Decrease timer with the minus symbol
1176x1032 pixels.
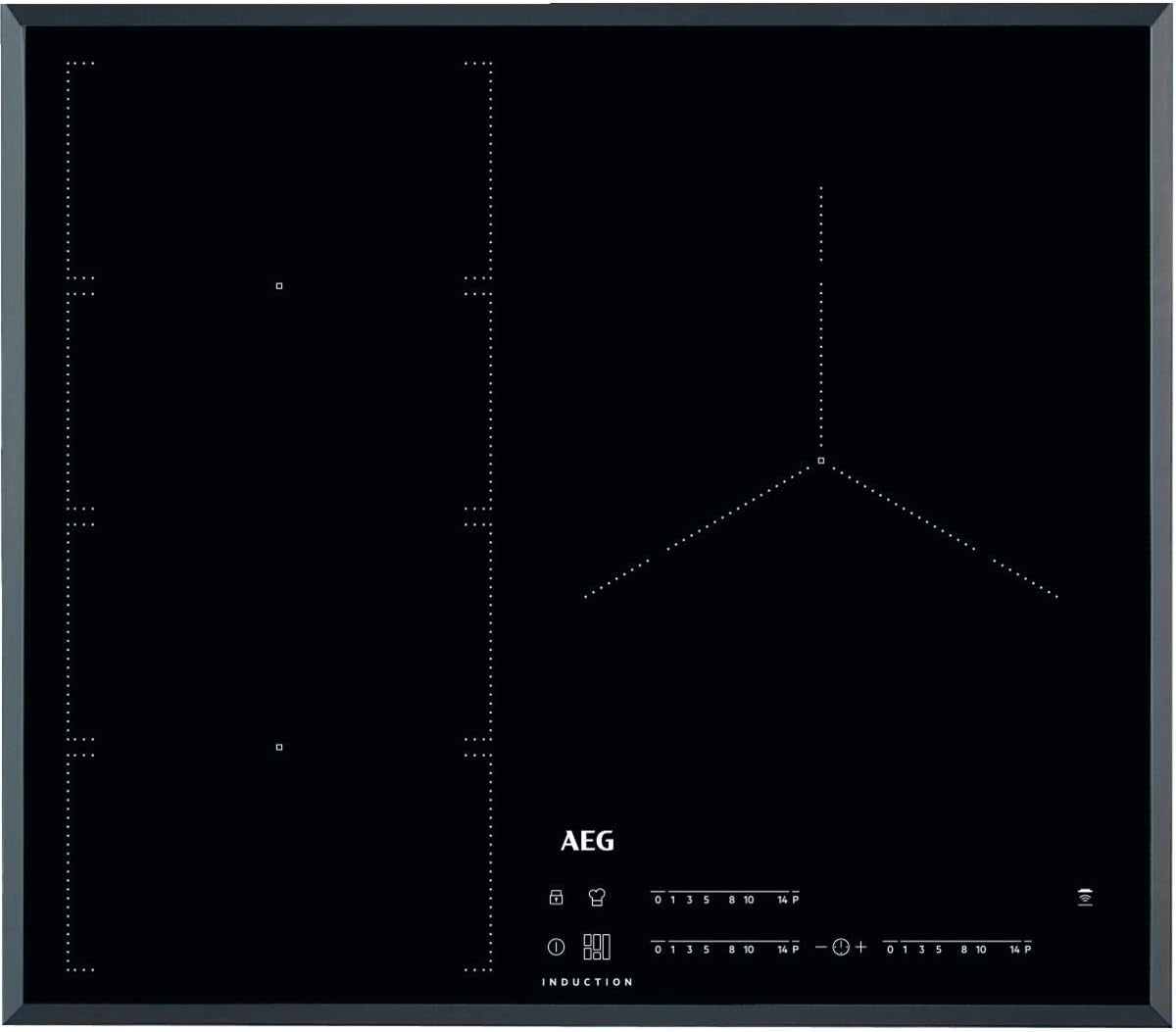click(x=821, y=947)
